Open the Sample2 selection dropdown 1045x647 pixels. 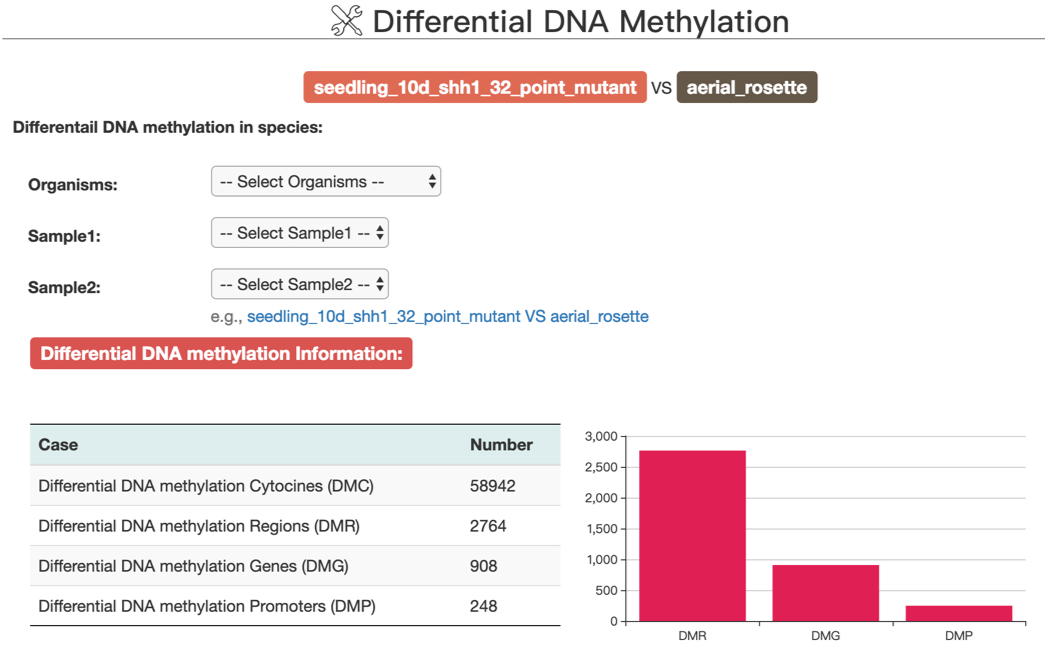[x=299, y=284]
